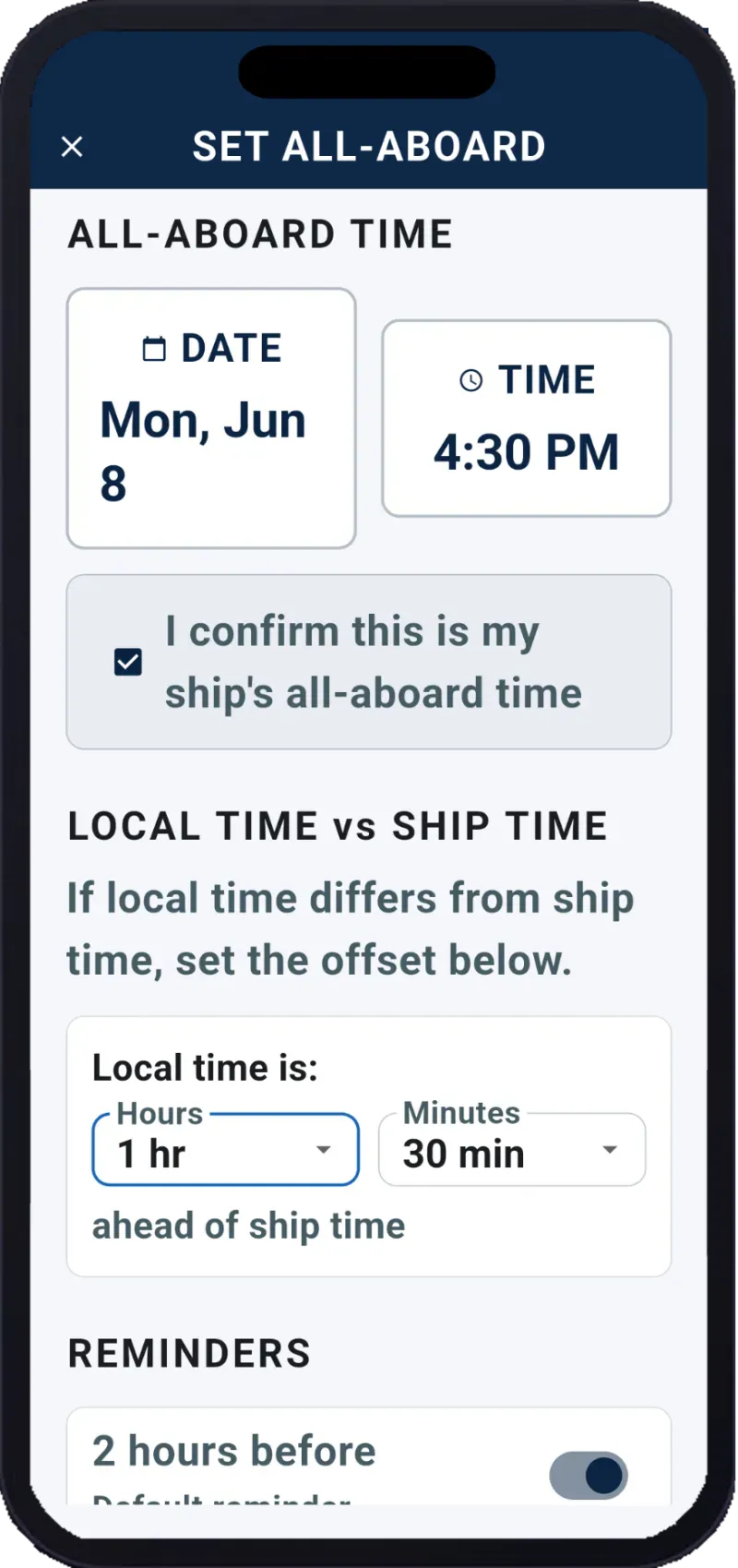This screenshot has width=738, height=1568.
Task: Close the Set All-Aboard screen with X
Action: 72,147
